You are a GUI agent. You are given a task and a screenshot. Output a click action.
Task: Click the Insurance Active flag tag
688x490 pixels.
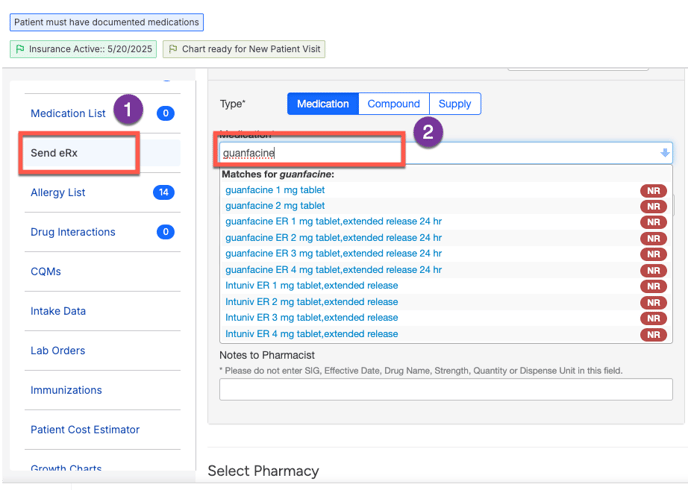click(x=83, y=49)
